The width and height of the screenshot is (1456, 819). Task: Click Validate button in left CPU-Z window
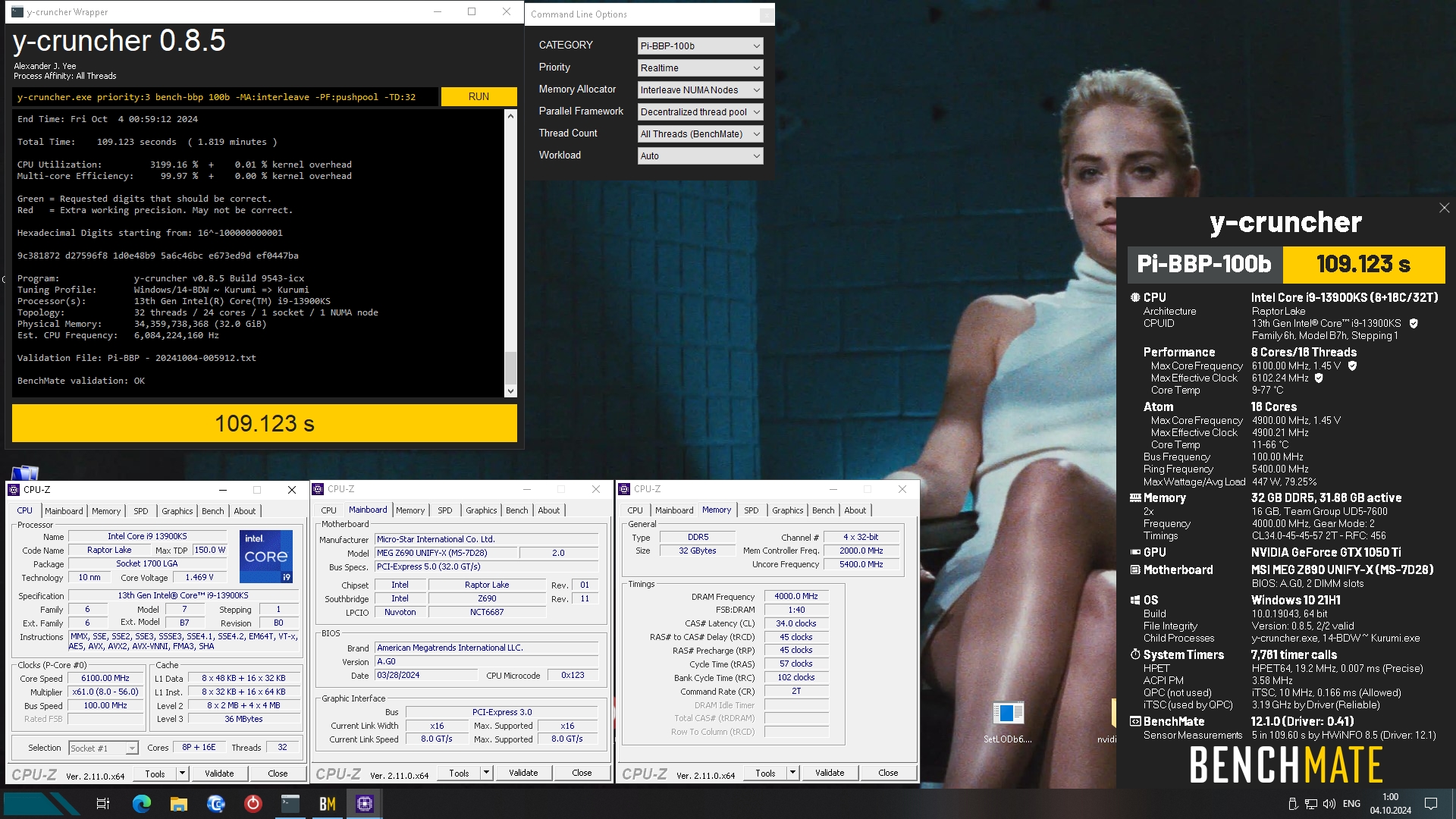[x=219, y=774]
